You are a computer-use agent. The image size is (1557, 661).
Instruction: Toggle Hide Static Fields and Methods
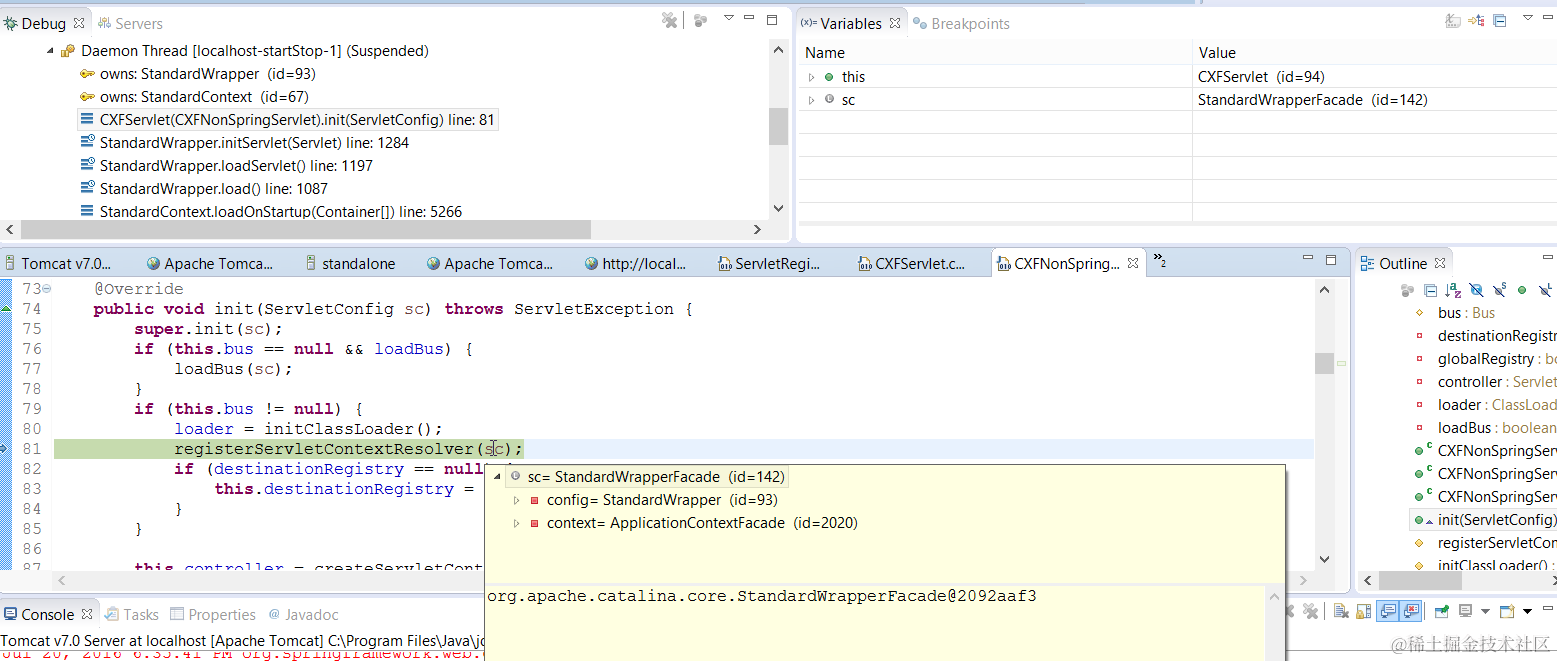[1499, 290]
